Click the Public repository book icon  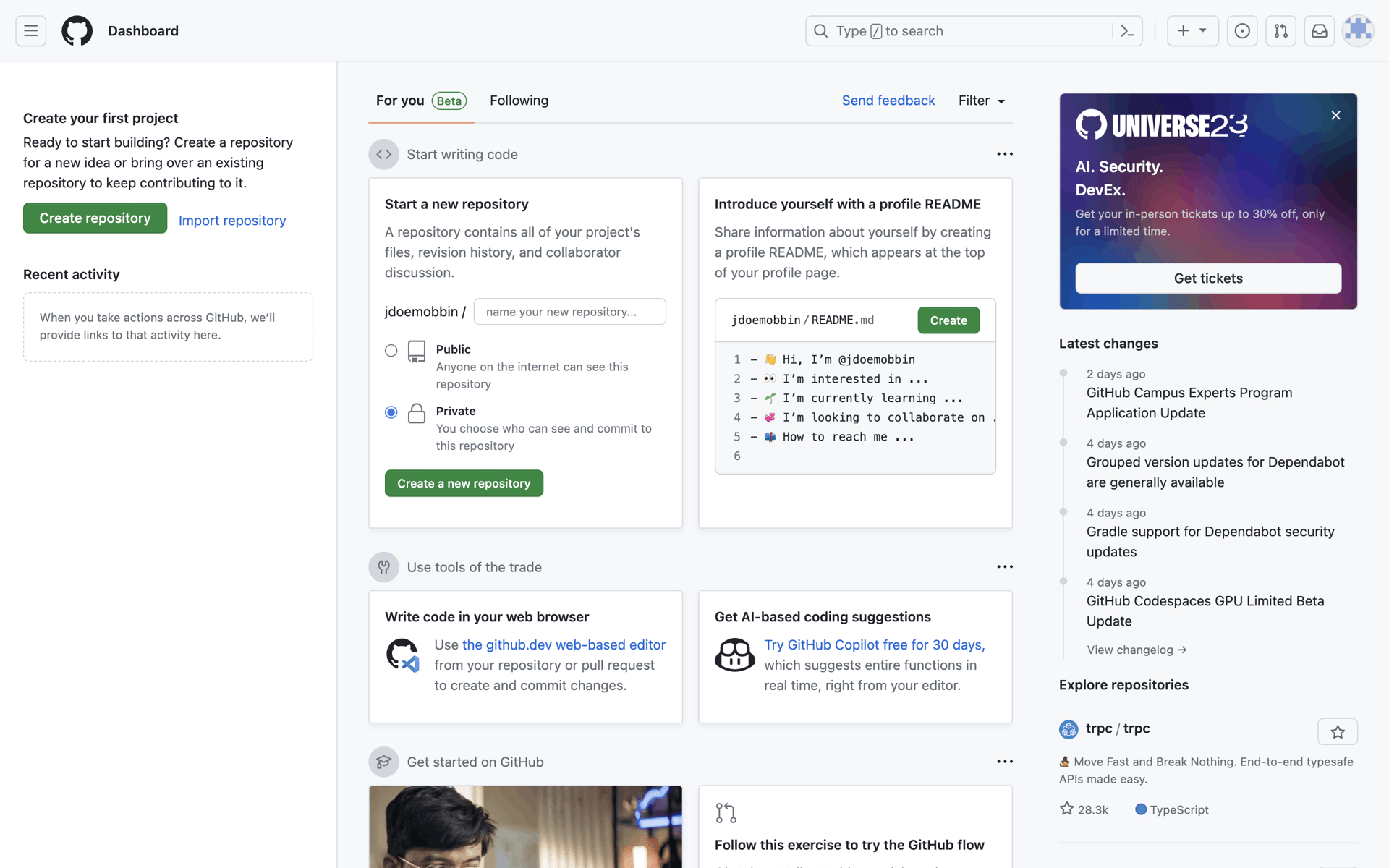point(417,352)
